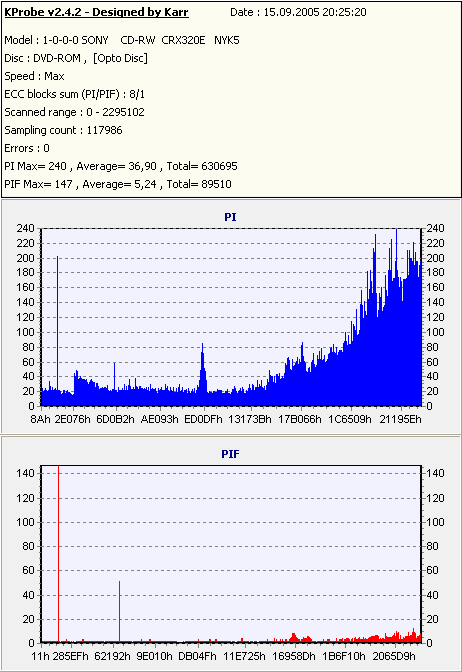Click the 16958Dh label on PIF axis
The height and width of the screenshot is (672, 462).
(294, 656)
